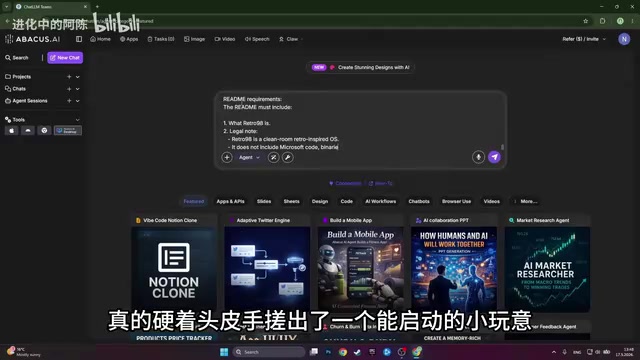Open Tasks in the top navigation
640x360 pixels.
161,39
